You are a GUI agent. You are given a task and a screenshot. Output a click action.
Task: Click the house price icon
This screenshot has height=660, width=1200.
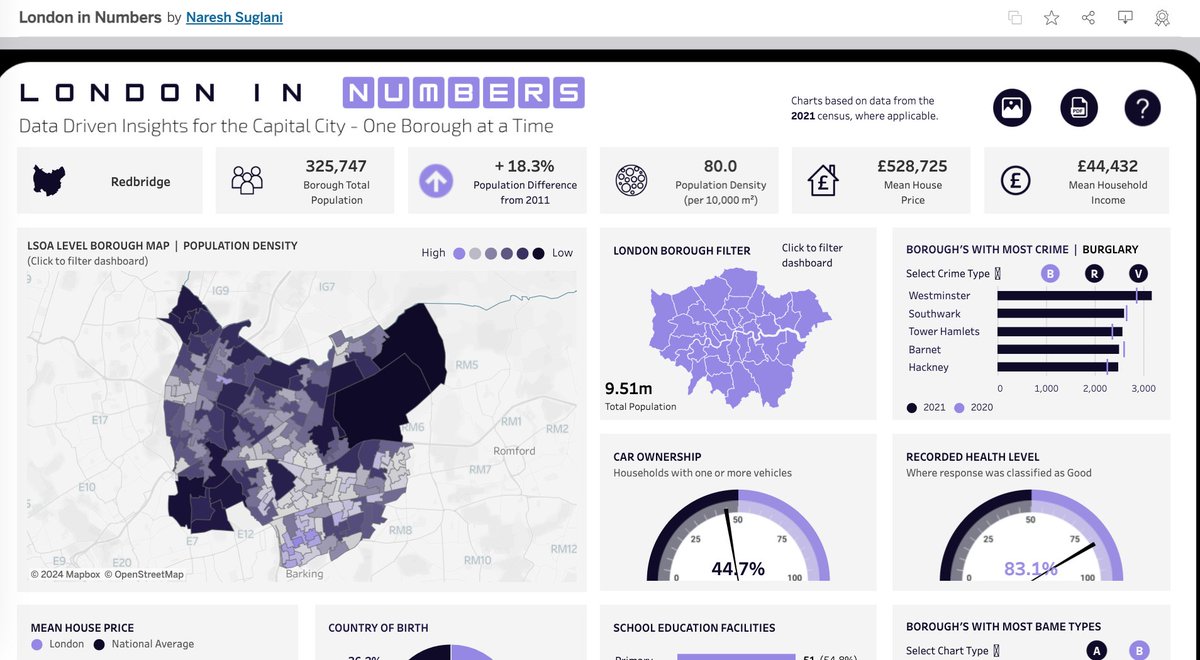point(822,181)
